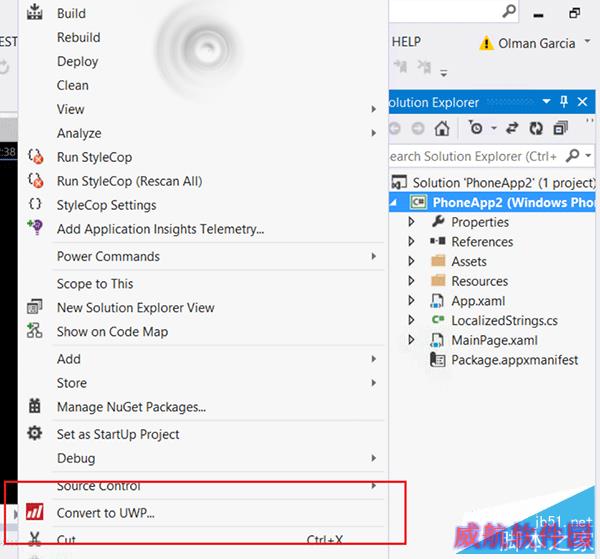Viewport: 600px width, 559px height.
Task: Click the Pending Changes Filter clock icon
Action: click(476, 127)
